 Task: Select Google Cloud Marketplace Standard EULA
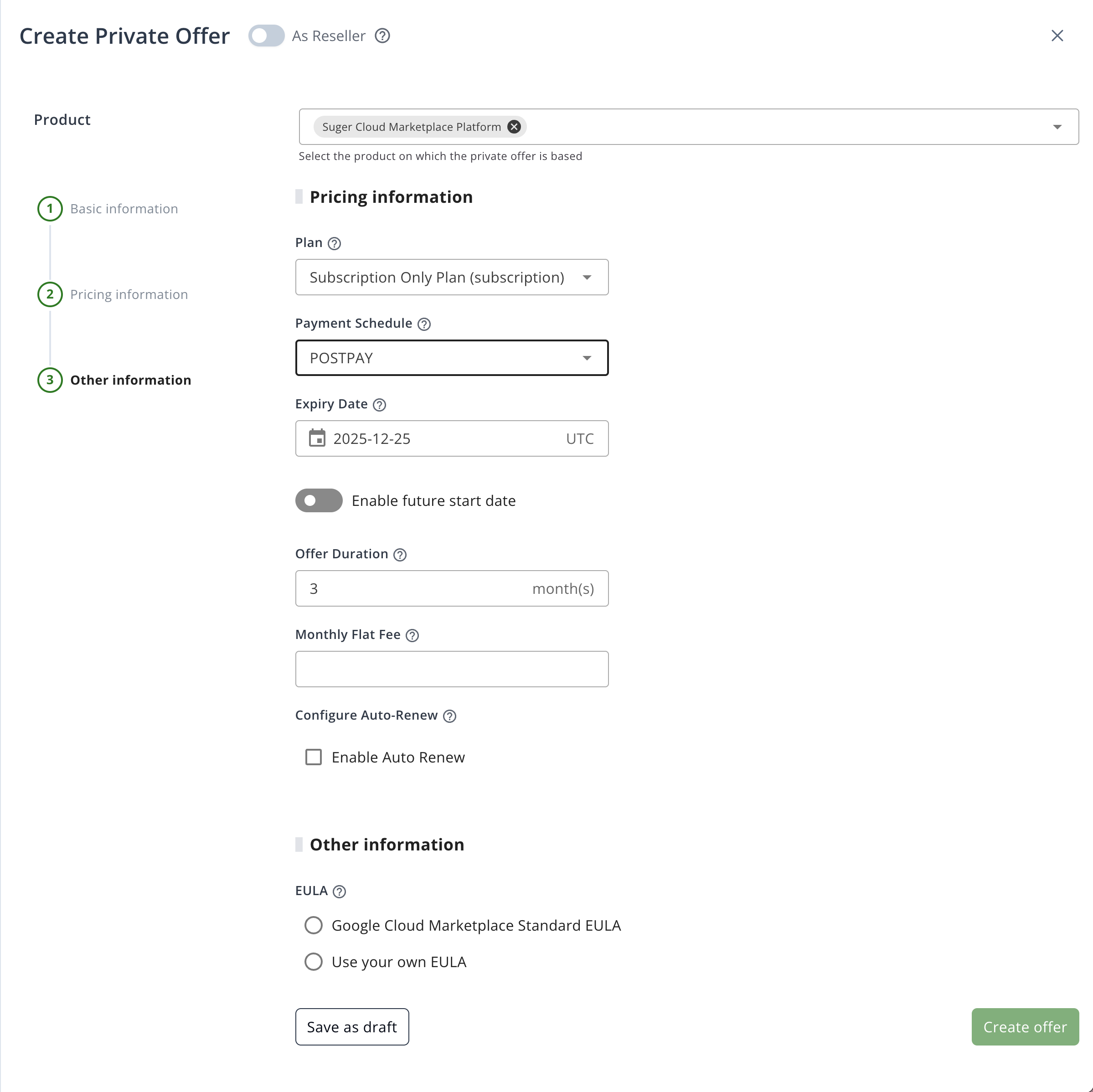pos(314,925)
